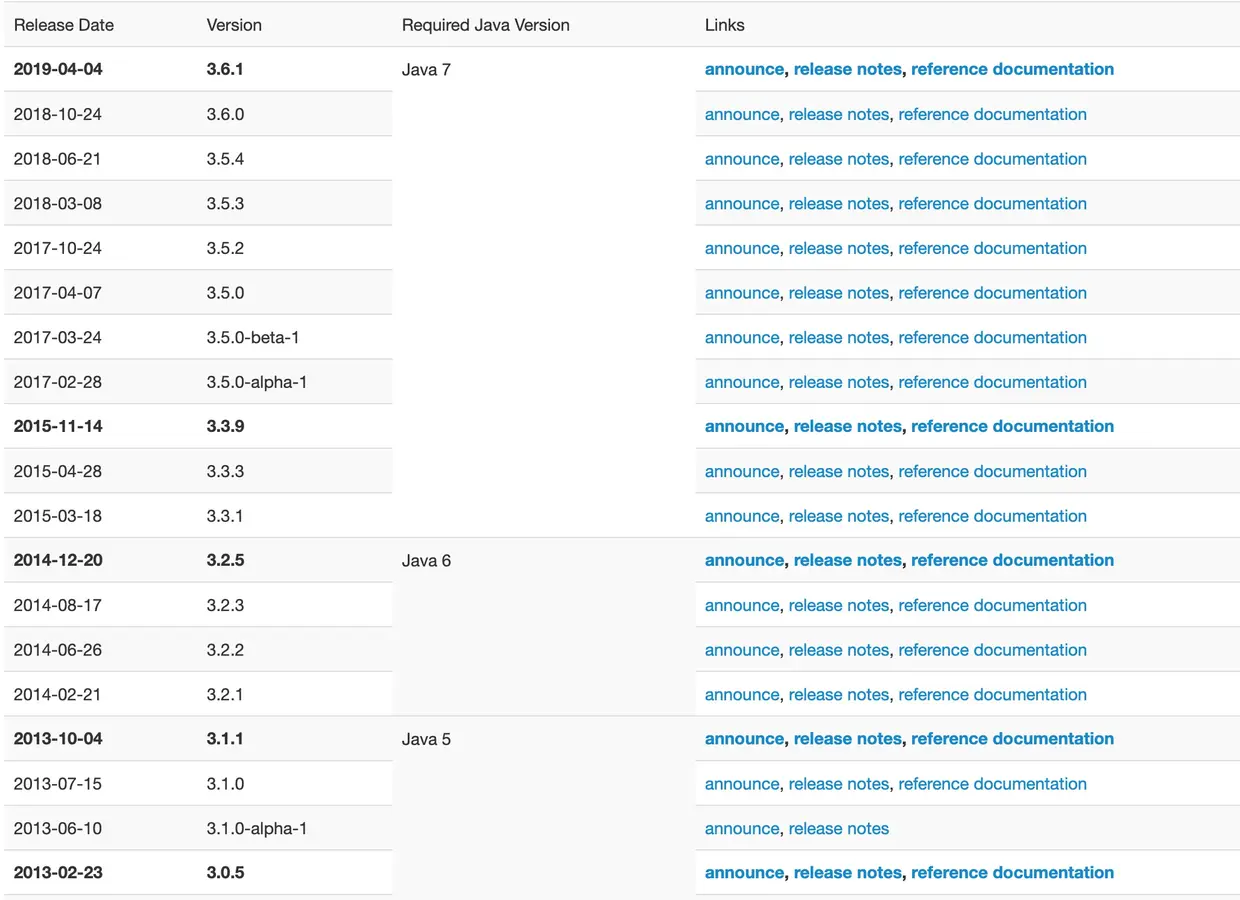
Task: Open reference documentation for 3.5.4
Action: click(993, 159)
